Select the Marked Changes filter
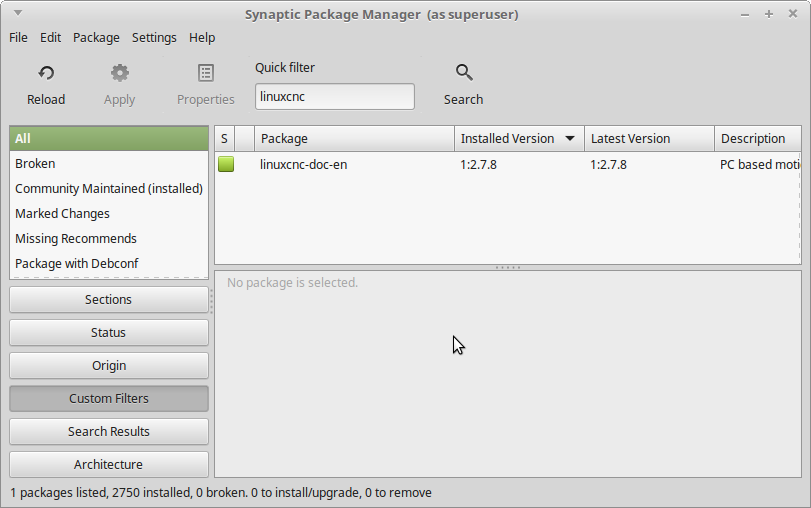The width and height of the screenshot is (811, 508). click(109, 214)
